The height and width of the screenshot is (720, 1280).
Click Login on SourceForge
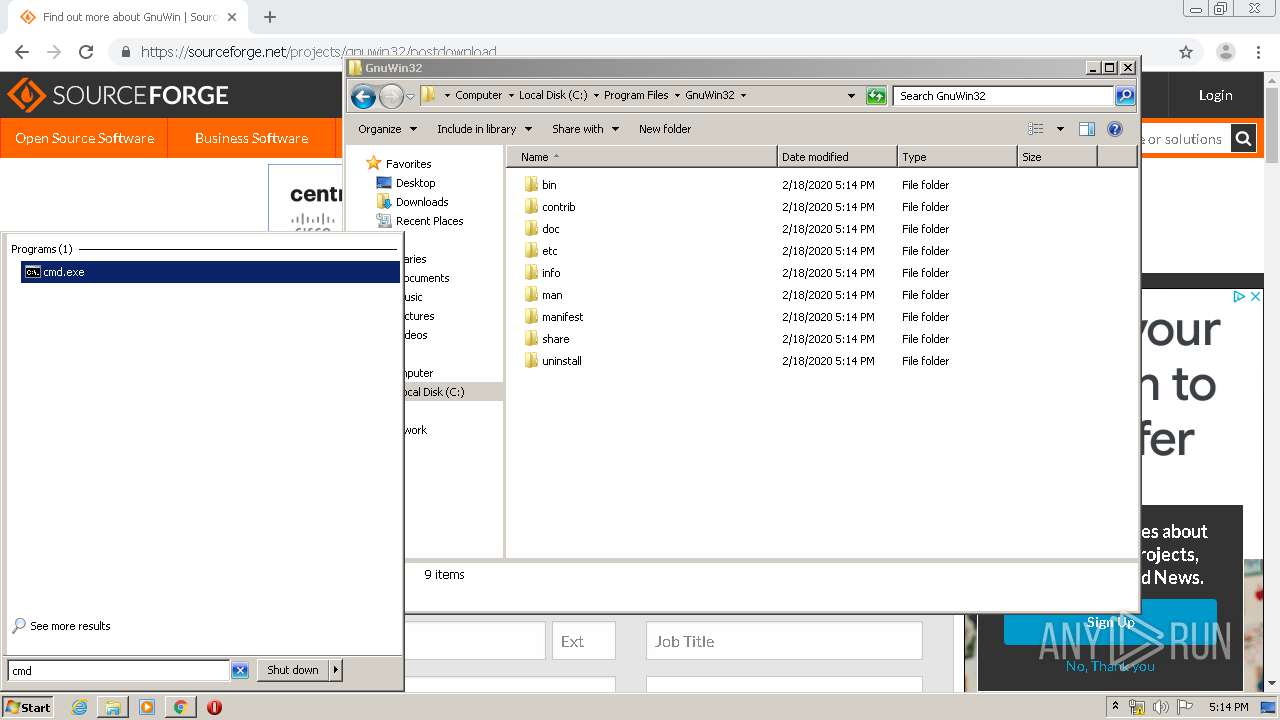click(1215, 95)
